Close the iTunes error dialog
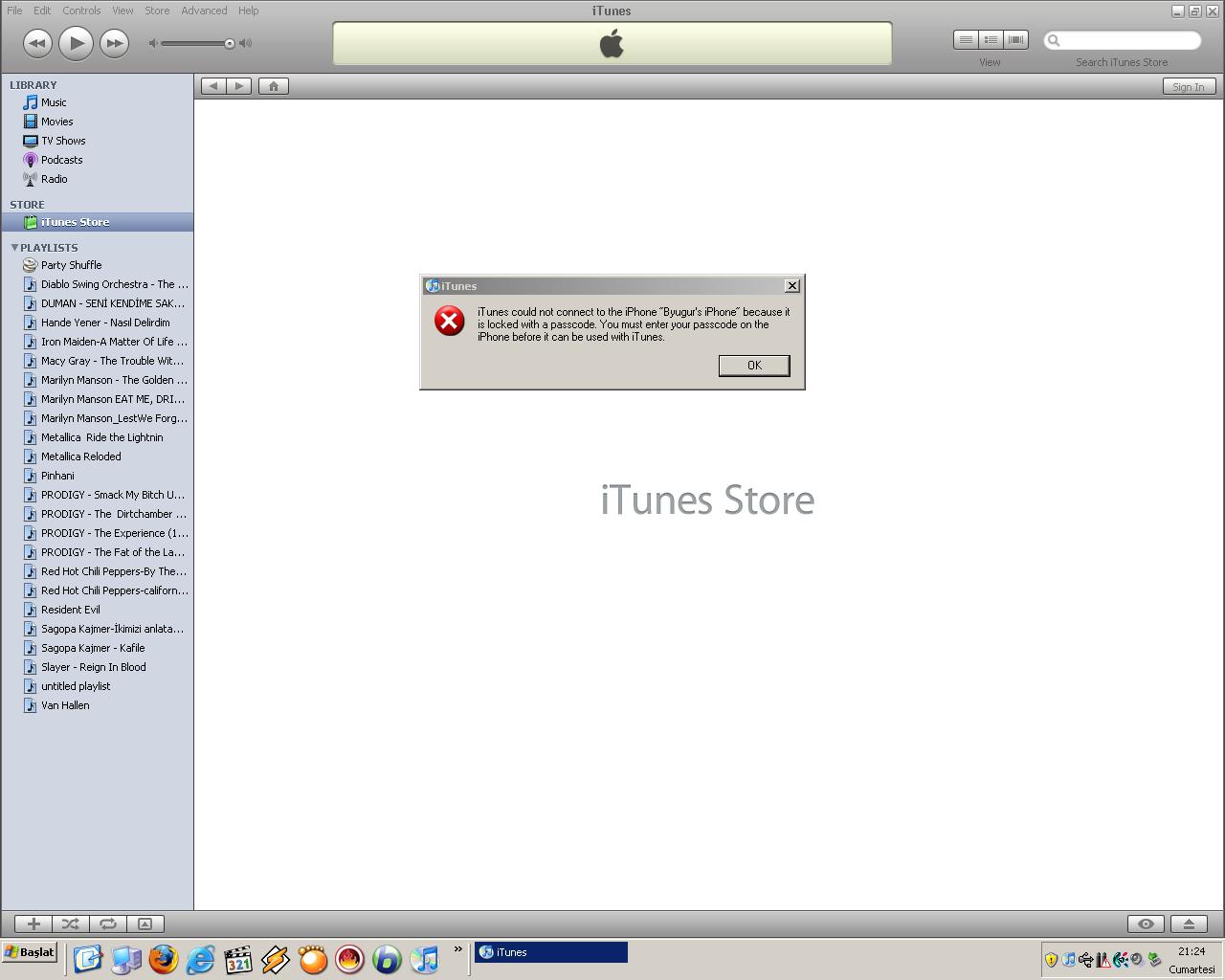This screenshot has height=980, width=1225. pos(791,286)
